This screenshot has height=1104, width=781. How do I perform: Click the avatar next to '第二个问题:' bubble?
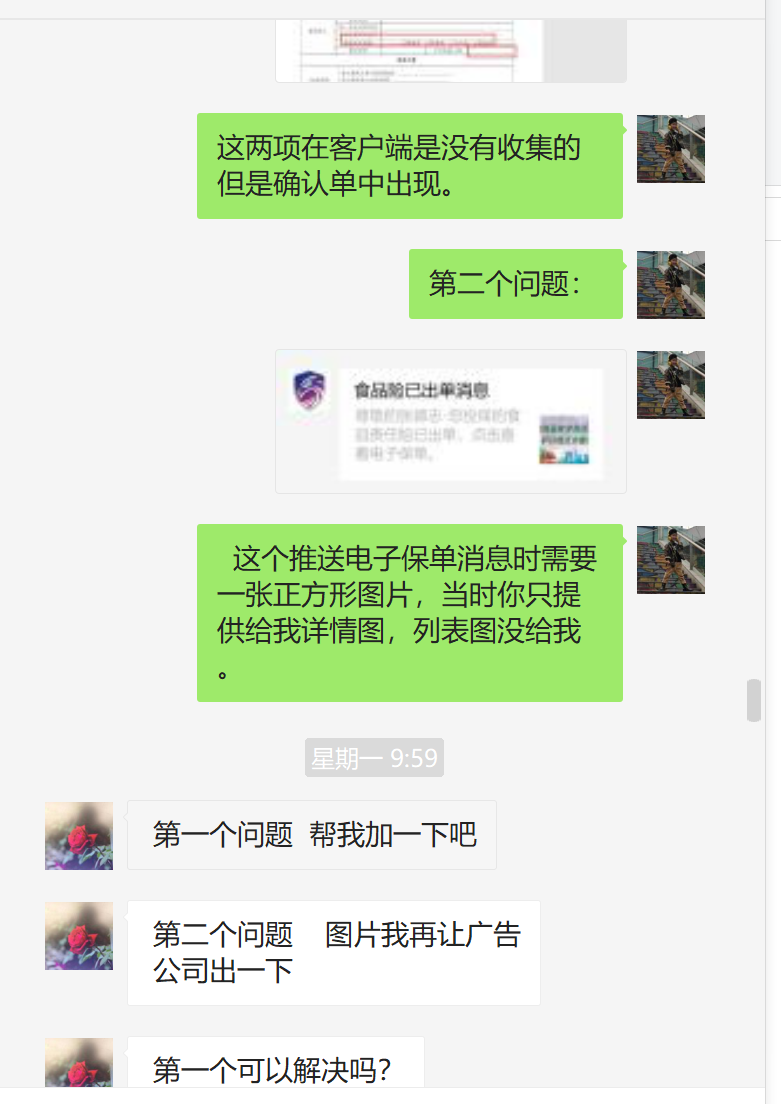670,285
